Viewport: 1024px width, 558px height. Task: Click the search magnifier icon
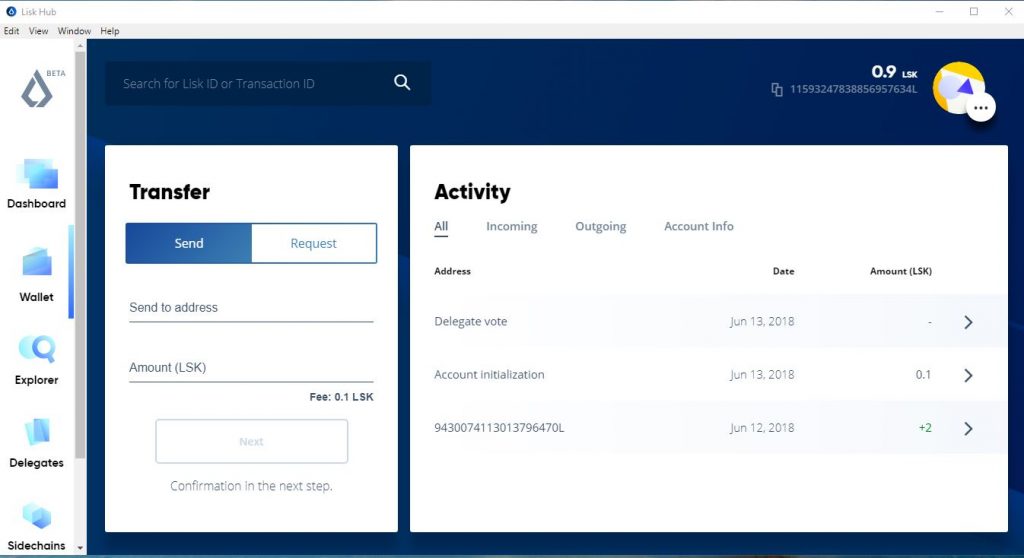coord(402,82)
